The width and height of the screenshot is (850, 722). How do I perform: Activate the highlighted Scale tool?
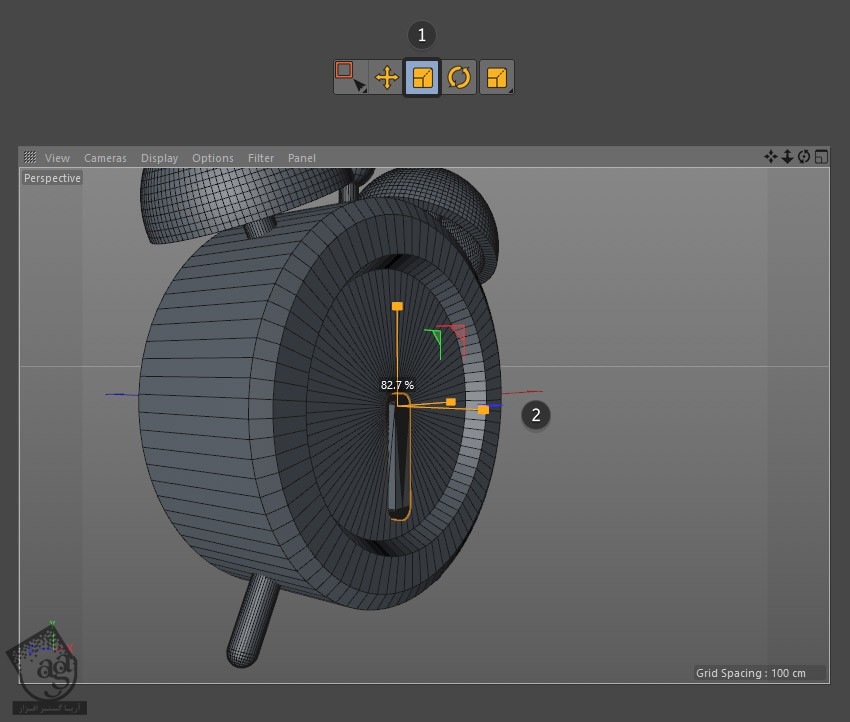422,77
